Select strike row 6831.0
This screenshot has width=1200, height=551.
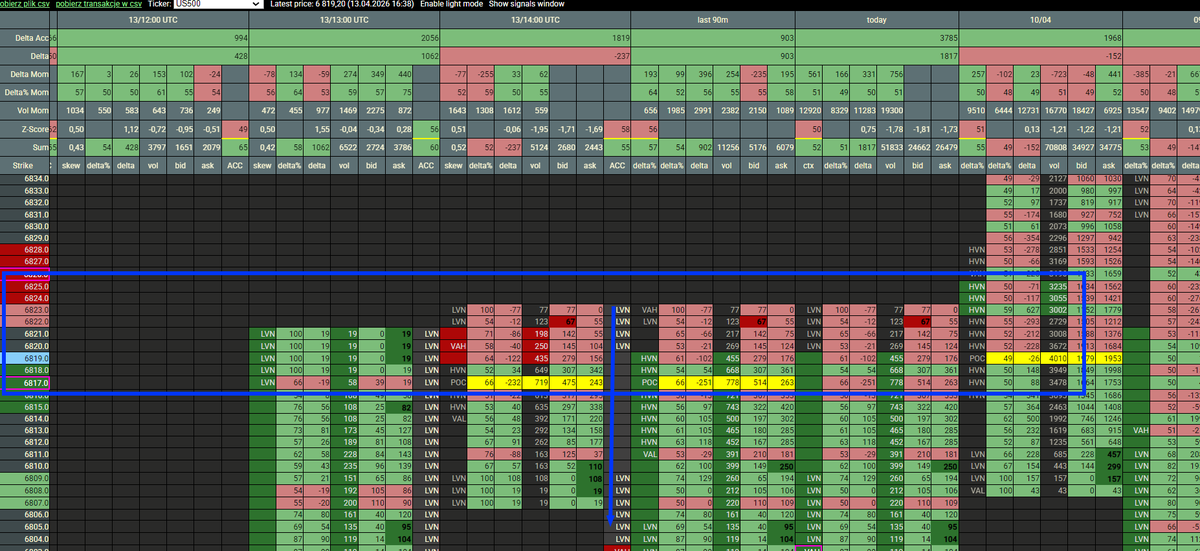24,214
